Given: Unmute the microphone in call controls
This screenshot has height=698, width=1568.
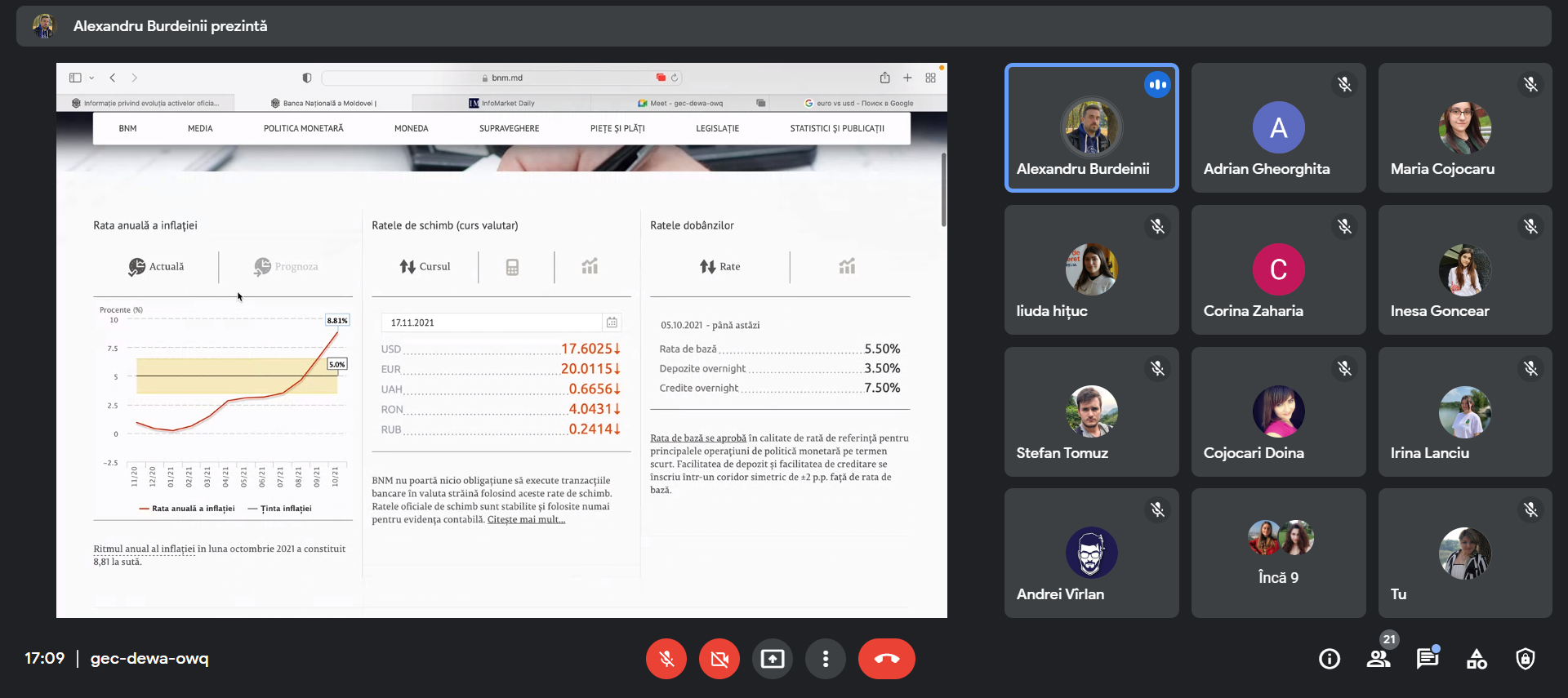Looking at the screenshot, I should tap(666, 659).
